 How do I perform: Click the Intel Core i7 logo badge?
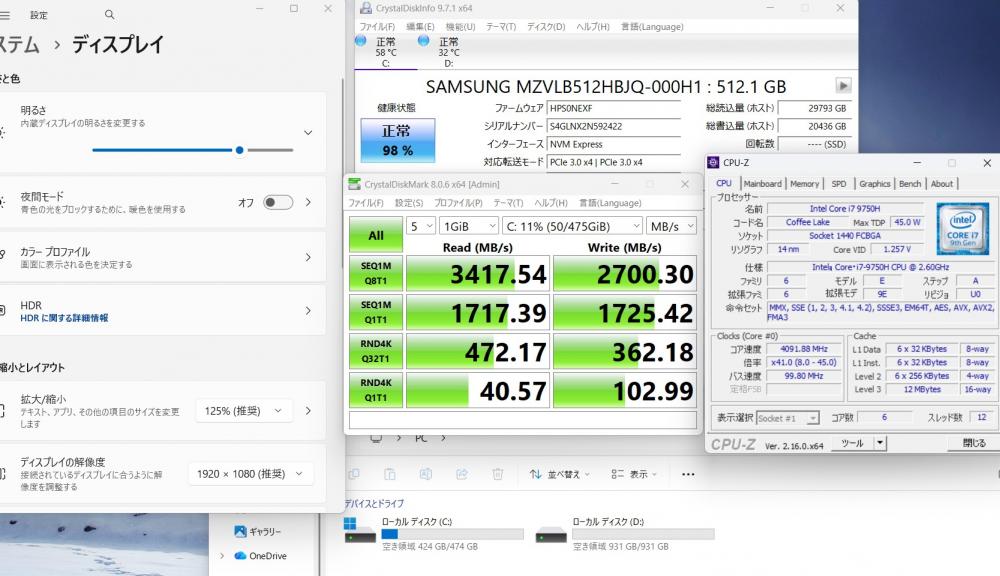(x=963, y=229)
